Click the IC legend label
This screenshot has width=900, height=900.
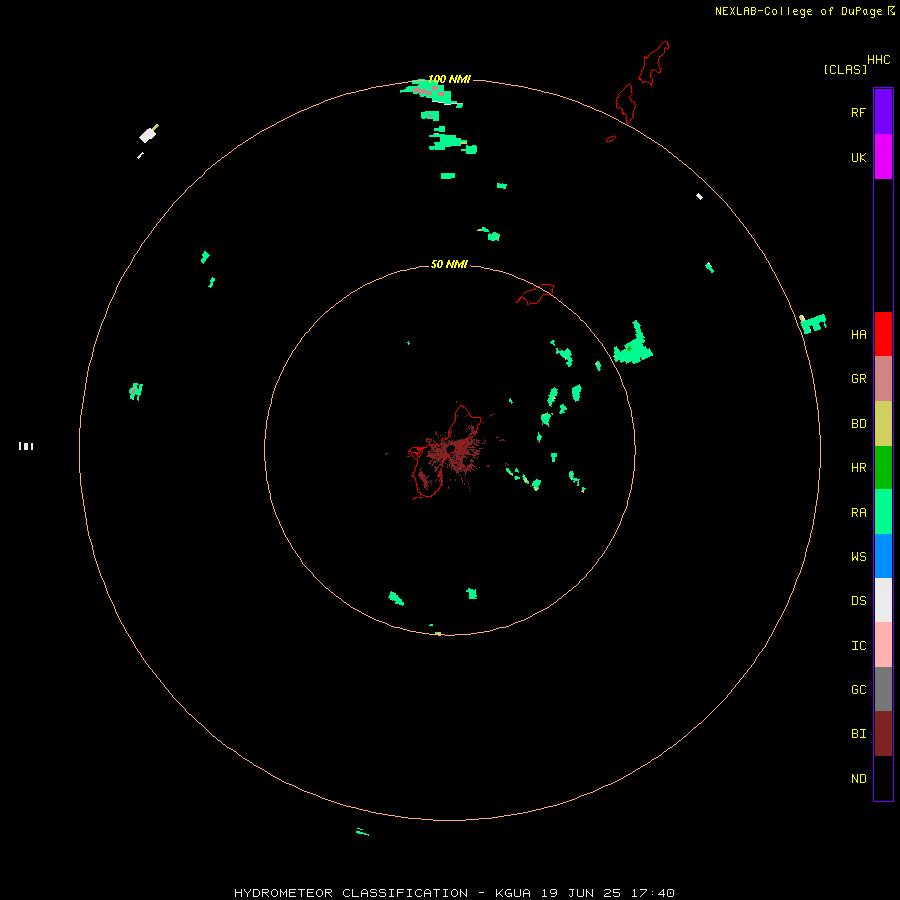click(x=858, y=646)
